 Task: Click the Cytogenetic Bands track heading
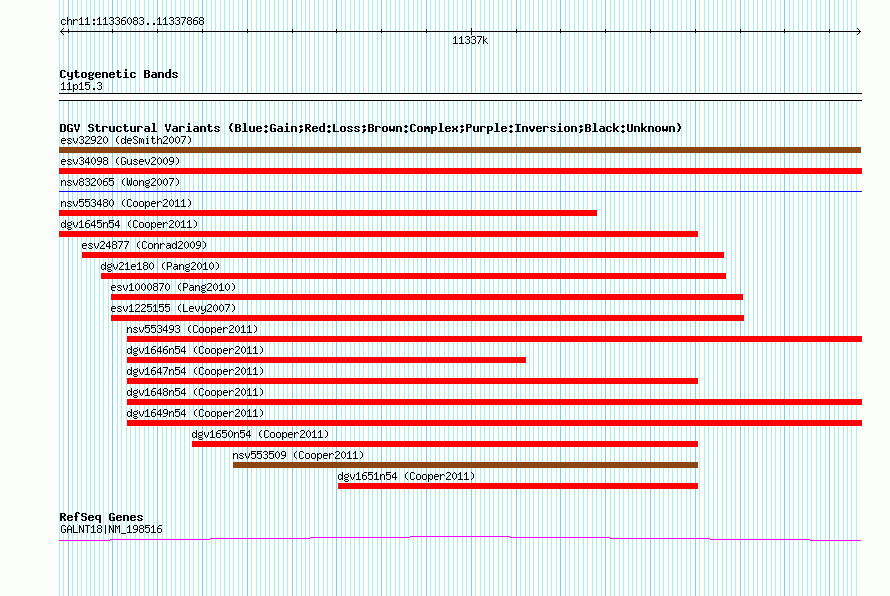click(119, 74)
